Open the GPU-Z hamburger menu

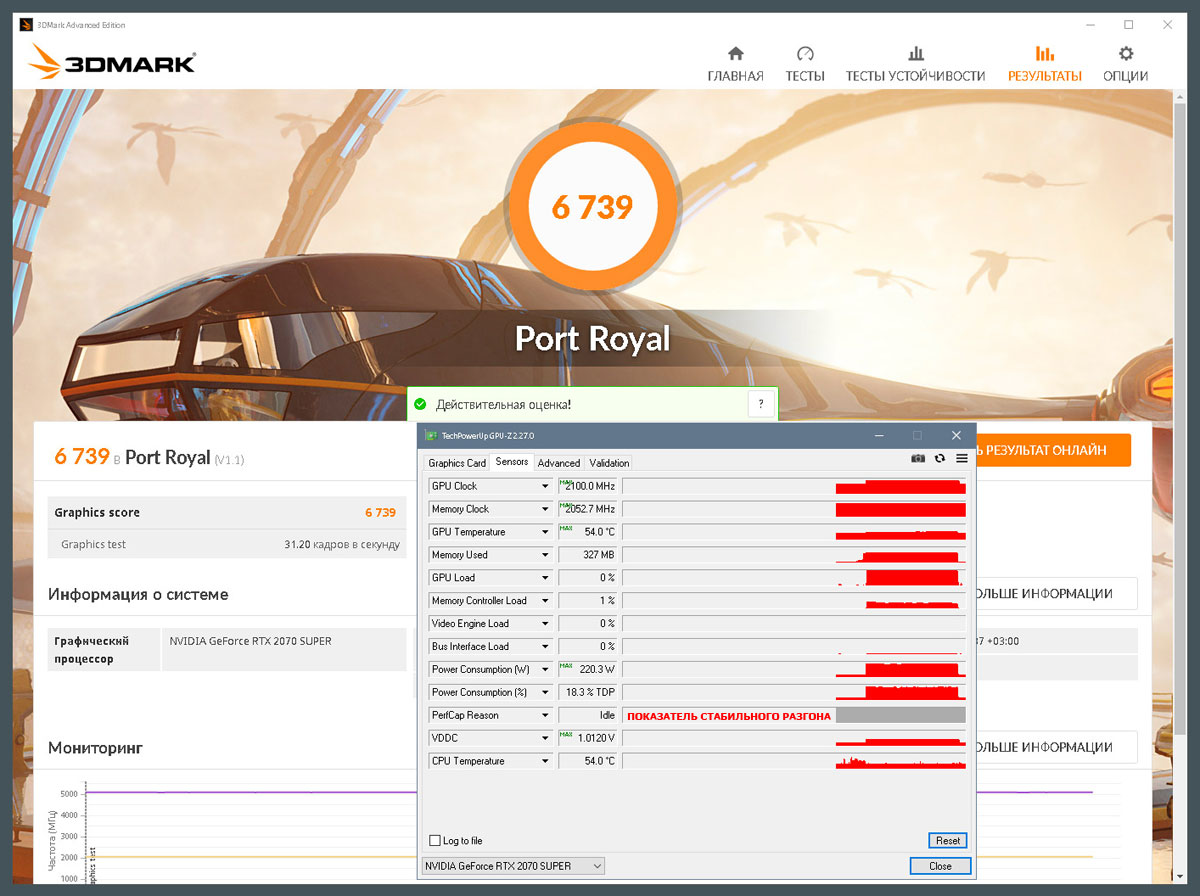962,459
